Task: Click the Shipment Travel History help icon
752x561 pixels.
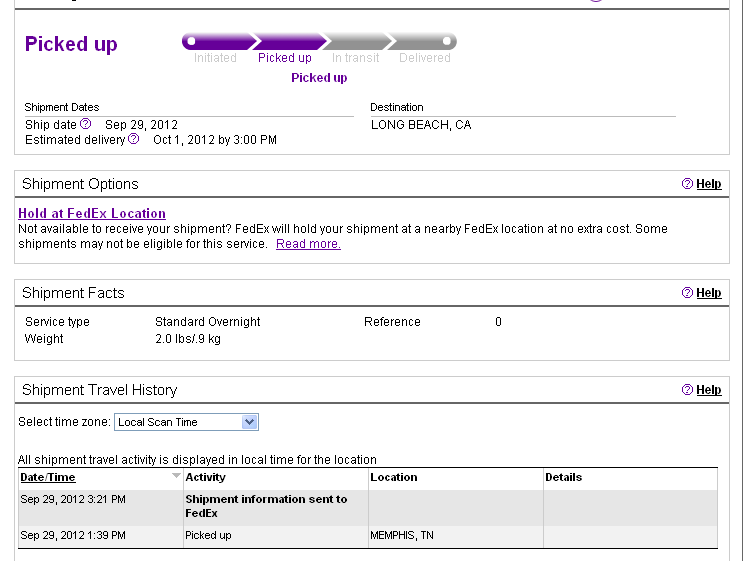Action: (687, 390)
